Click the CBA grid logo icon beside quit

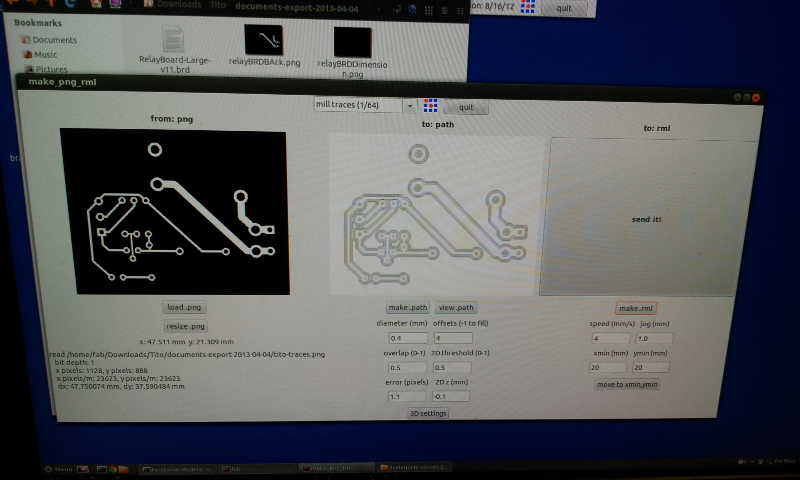pyautogui.click(x=432, y=106)
